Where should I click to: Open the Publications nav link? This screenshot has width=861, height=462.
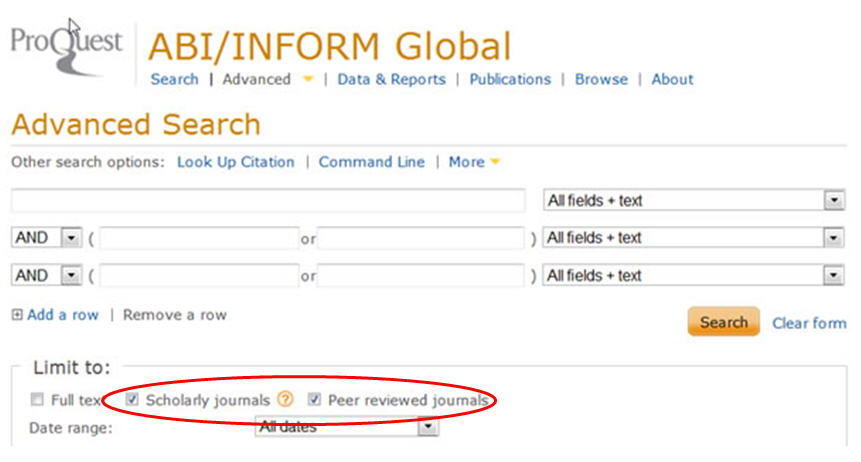pyautogui.click(x=510, y=79)
